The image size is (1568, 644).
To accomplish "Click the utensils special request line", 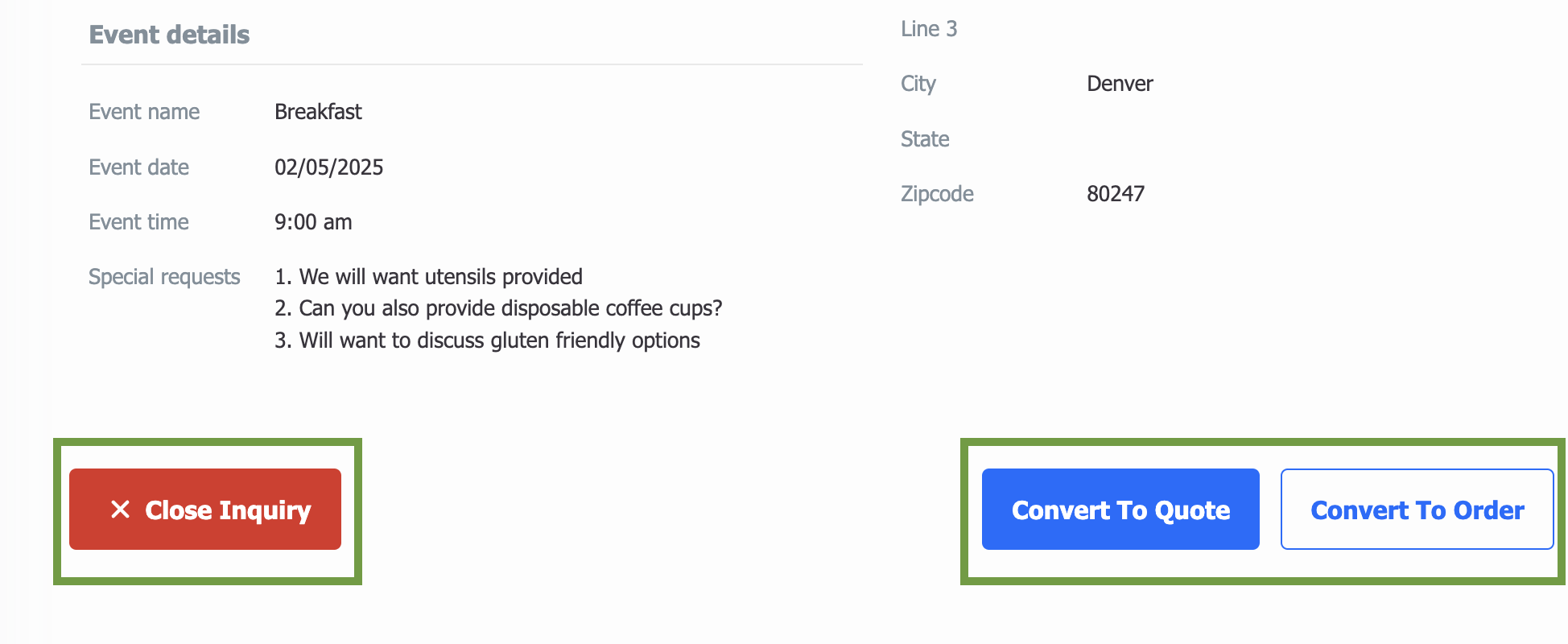I will tap(428, 277).
